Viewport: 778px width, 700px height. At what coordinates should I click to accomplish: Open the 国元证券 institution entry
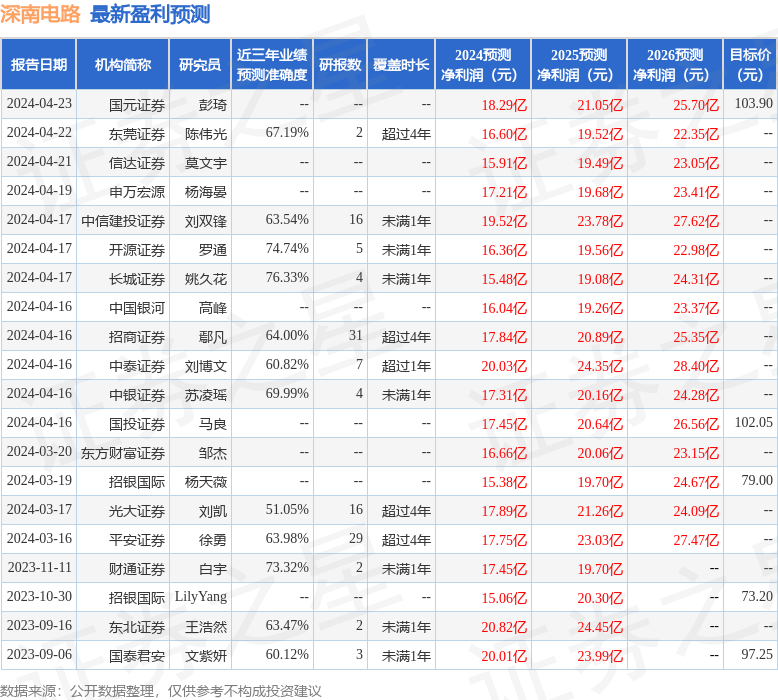pos(137,104)
